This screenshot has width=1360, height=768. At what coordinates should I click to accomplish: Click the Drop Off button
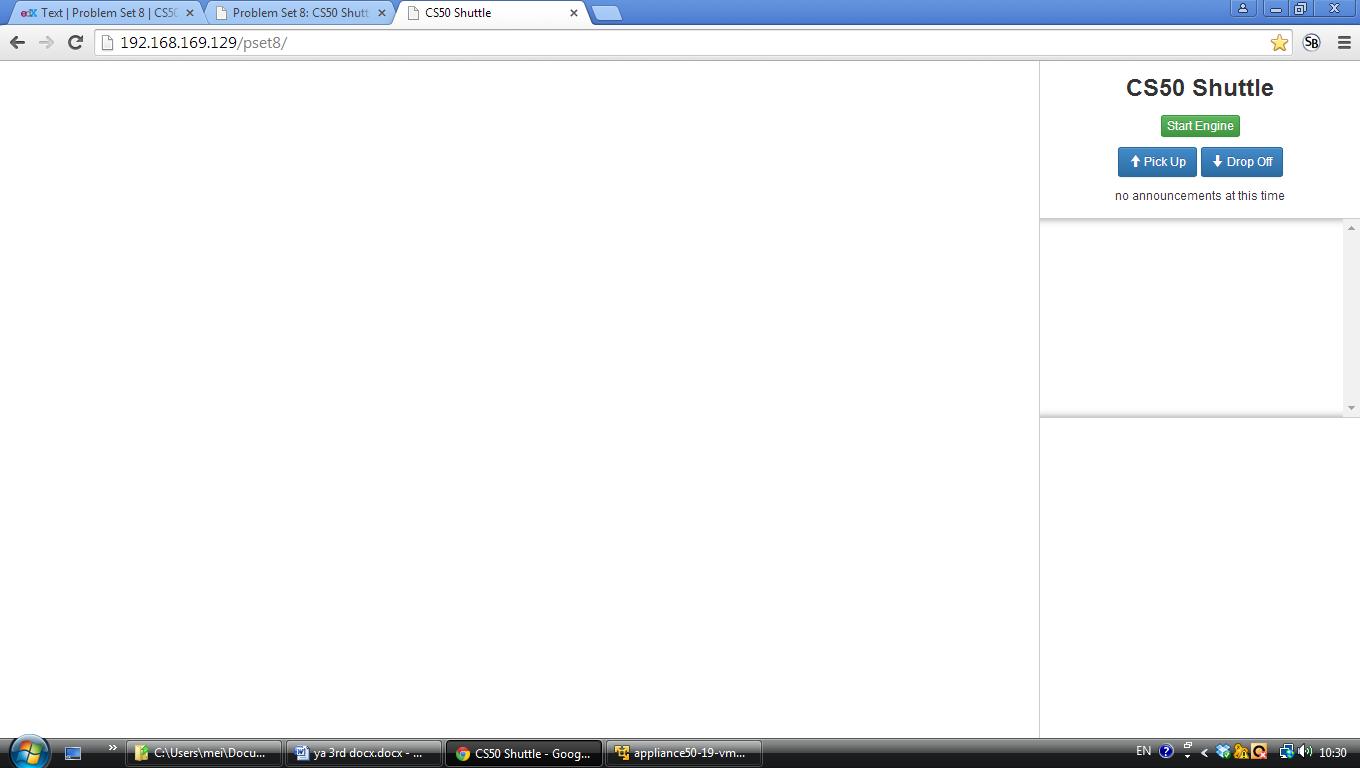[x=1242, y=162]
